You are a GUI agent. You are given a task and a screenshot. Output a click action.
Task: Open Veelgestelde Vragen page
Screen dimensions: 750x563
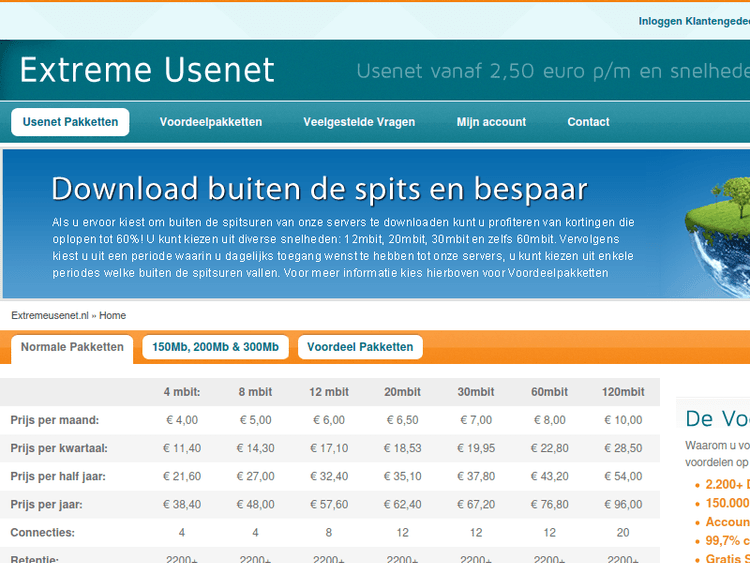359,122
